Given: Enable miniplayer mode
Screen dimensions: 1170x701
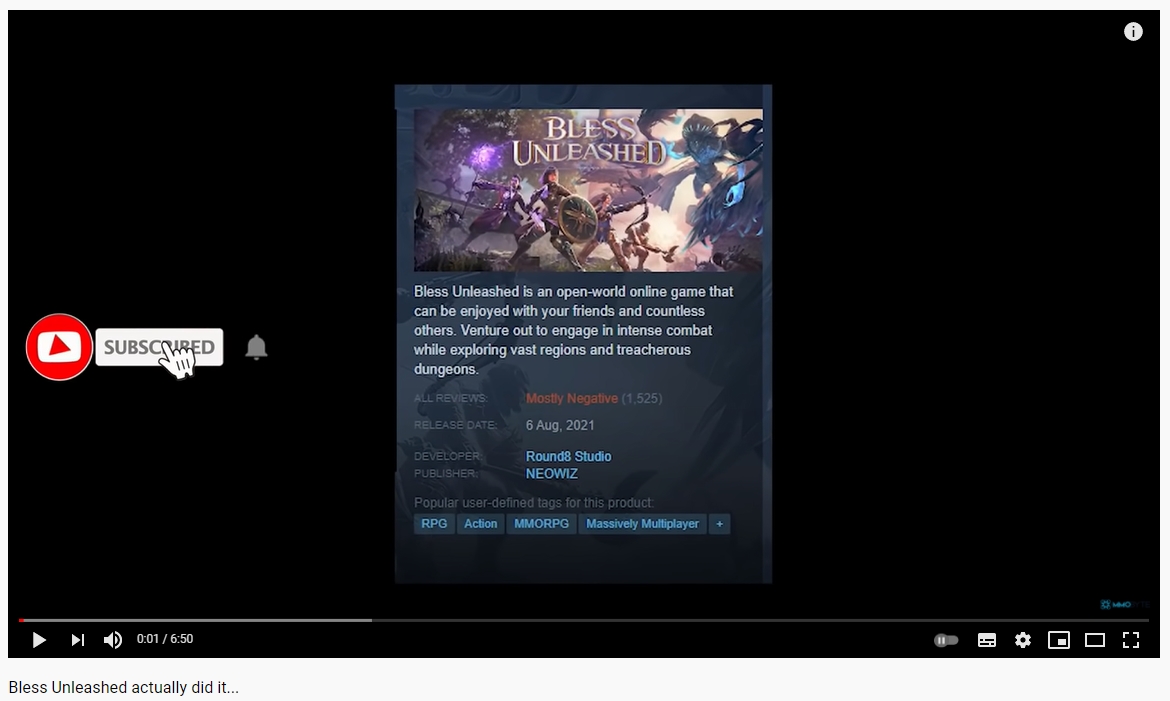Looking at the screenshot, I should (x=1058, y=640).
